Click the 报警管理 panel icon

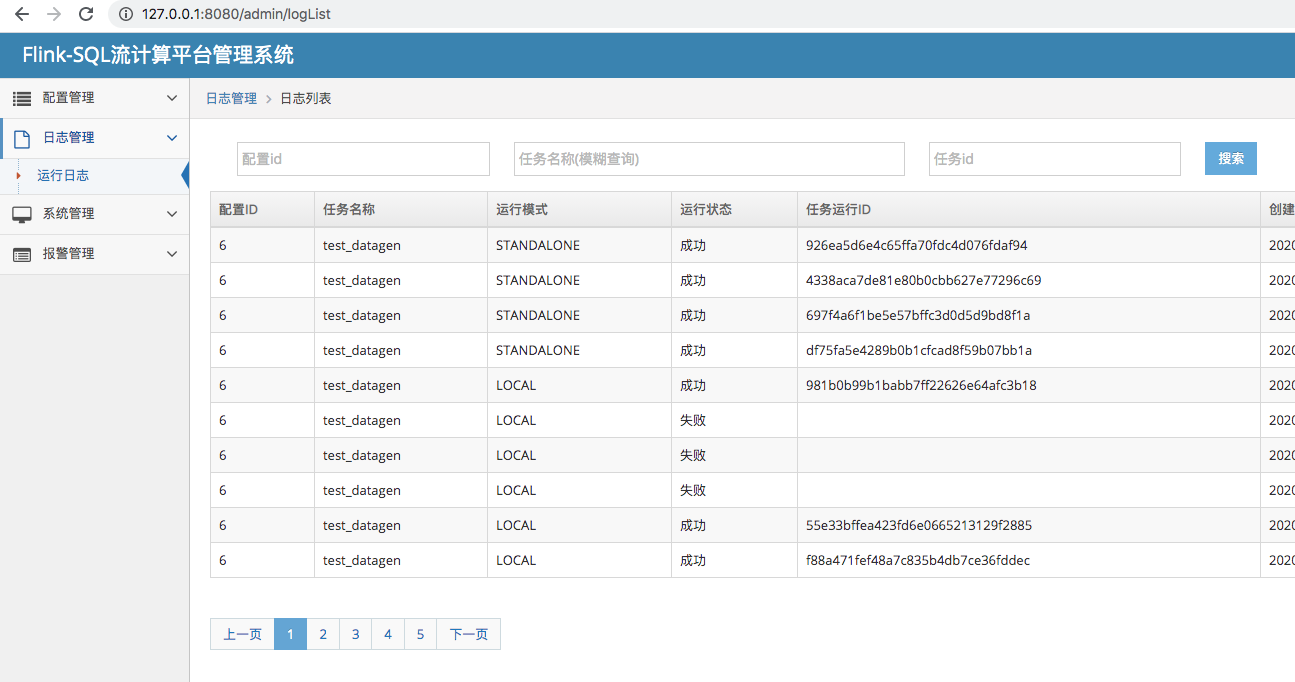pyautogui.click(x=23, y=252)
